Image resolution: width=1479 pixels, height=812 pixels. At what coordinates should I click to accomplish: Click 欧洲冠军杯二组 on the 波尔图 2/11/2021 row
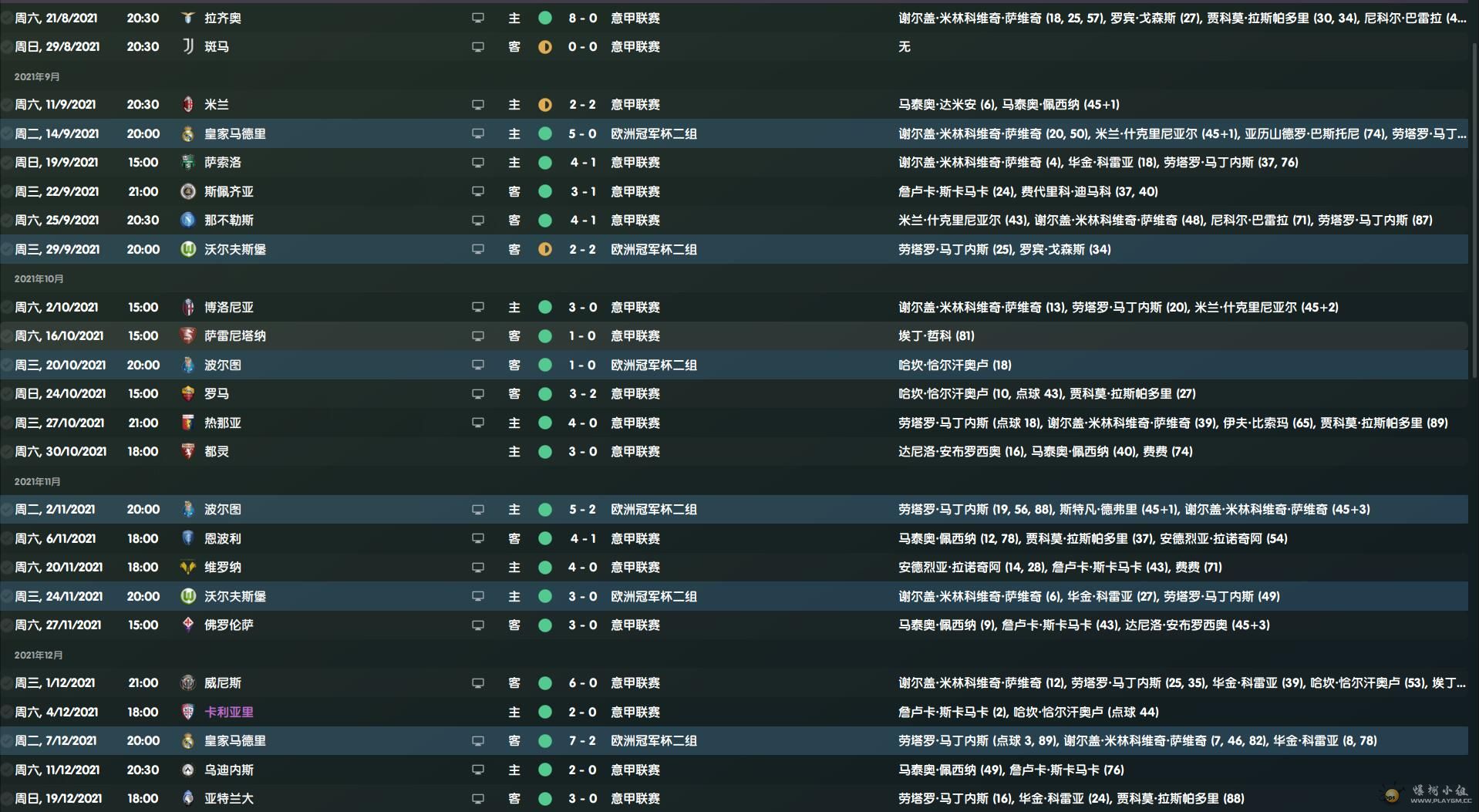654,510
